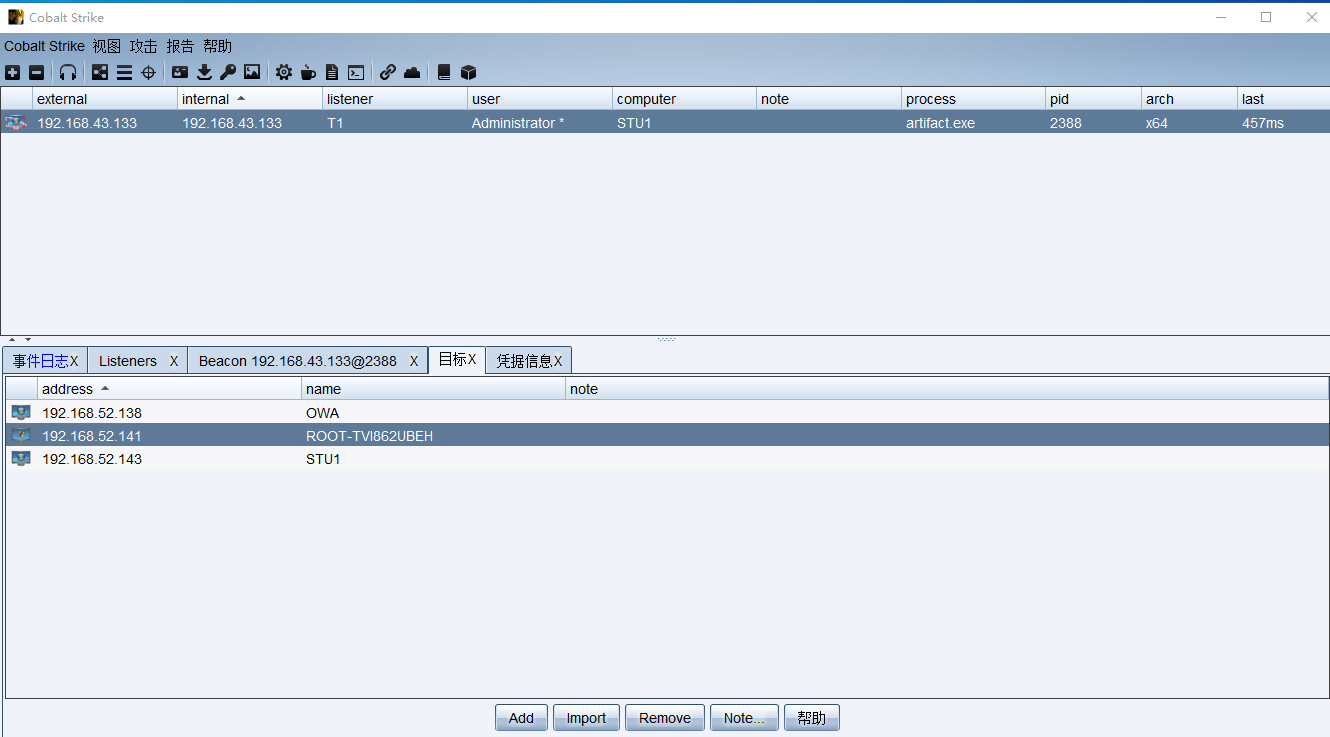Viewport: 1330px width, 737px height.
Task: Click the Note... button
Action: pos(744,718)
